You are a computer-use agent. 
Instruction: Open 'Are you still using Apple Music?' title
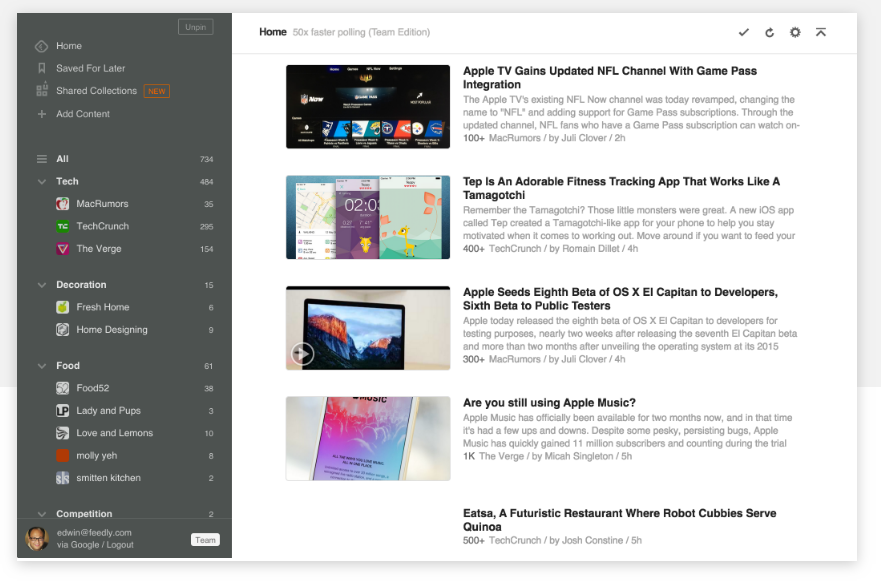coord(550,403)
